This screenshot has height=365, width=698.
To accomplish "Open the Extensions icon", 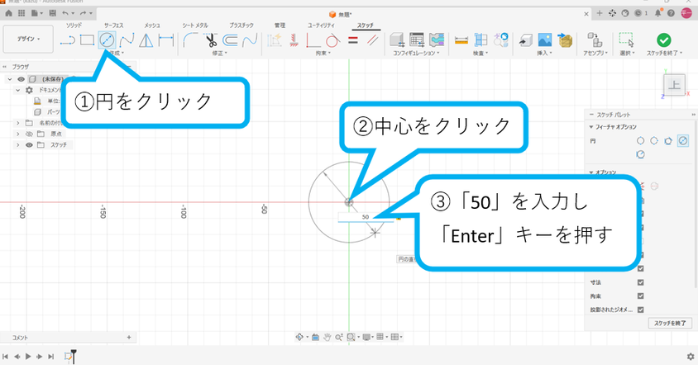I will pyautogui.click(x=612, y=13).
